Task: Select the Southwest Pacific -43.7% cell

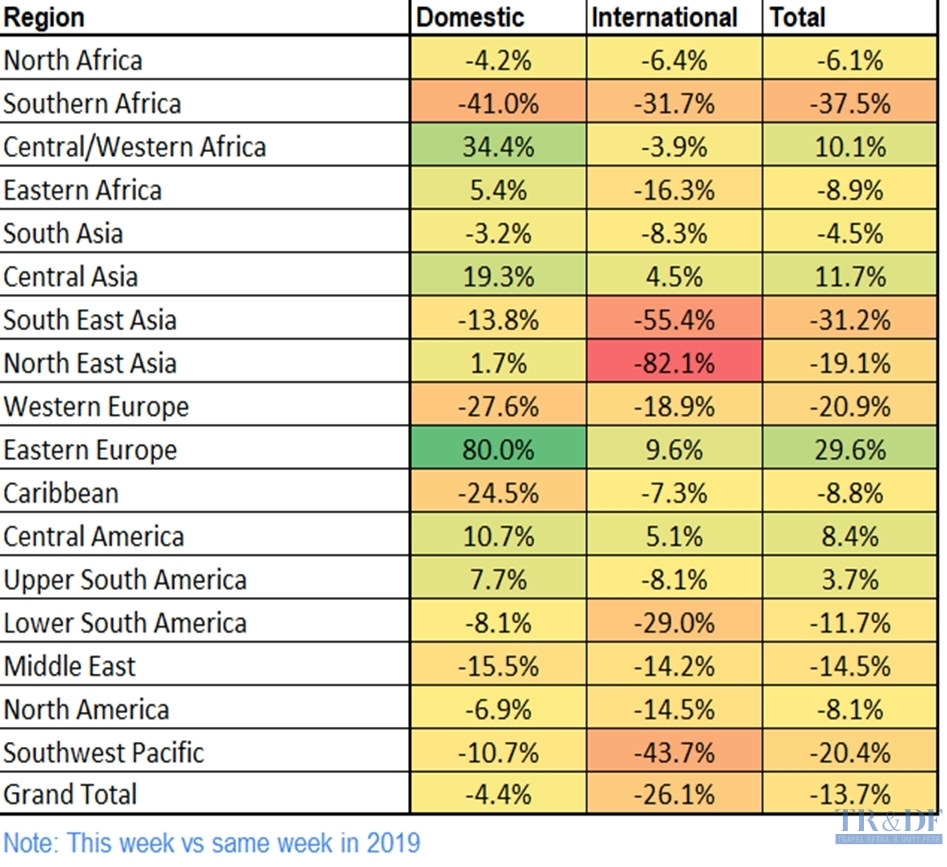Action: point(676,752)
